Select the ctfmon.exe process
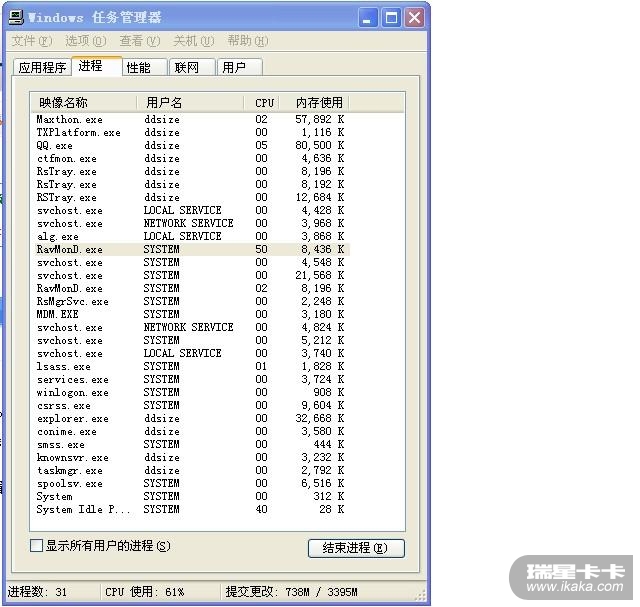 tap(193, 158)
